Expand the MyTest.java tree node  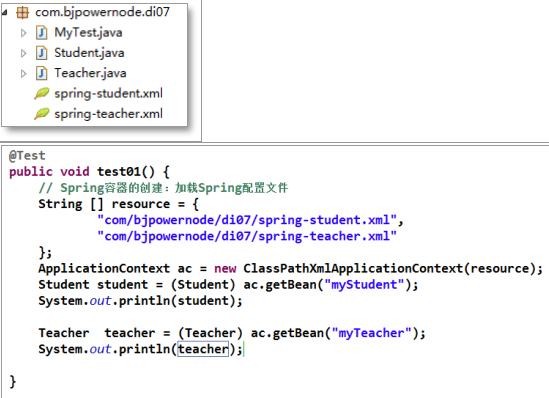pyautogui.click(x=23, y=33)
